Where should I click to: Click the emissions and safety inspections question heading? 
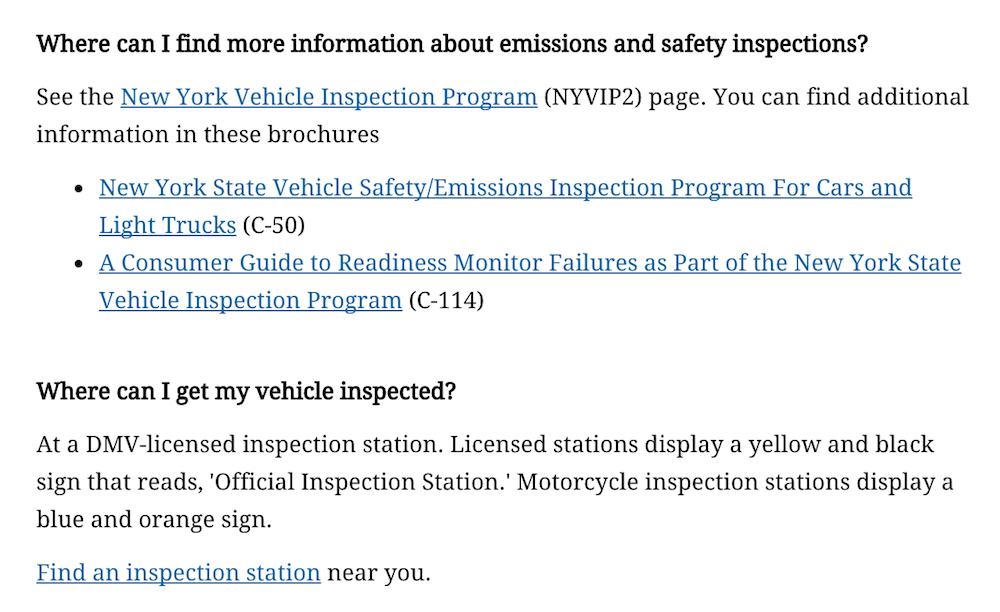452,44
